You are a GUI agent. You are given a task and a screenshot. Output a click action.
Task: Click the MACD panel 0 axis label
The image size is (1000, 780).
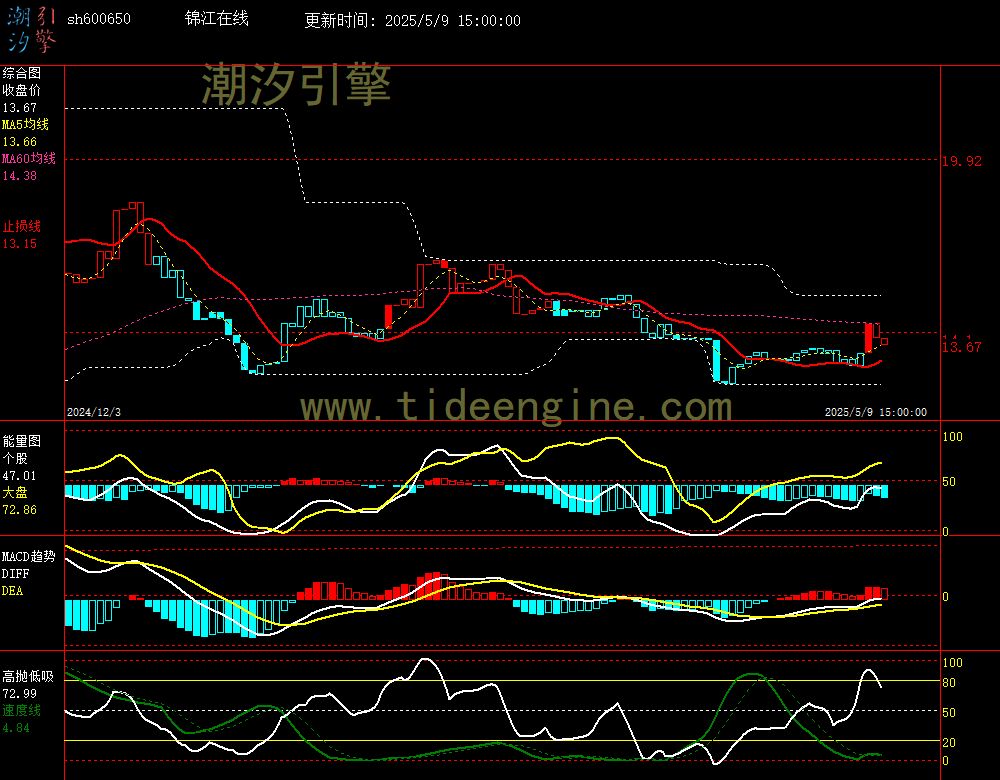point(945,596)
